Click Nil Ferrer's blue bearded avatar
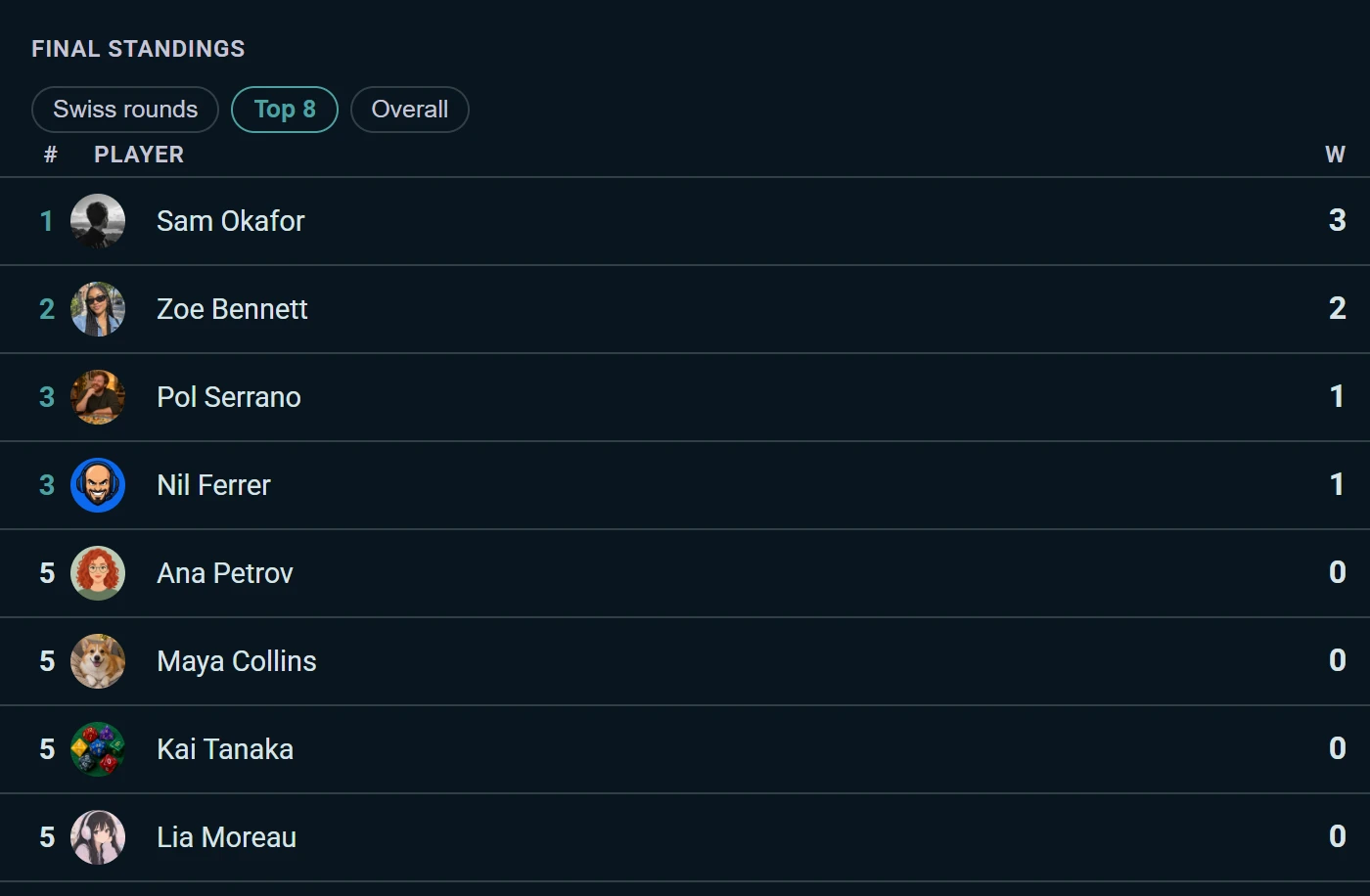Viewport: 1370px width, 896px height. pyautogui.click(x=98, y=485)
